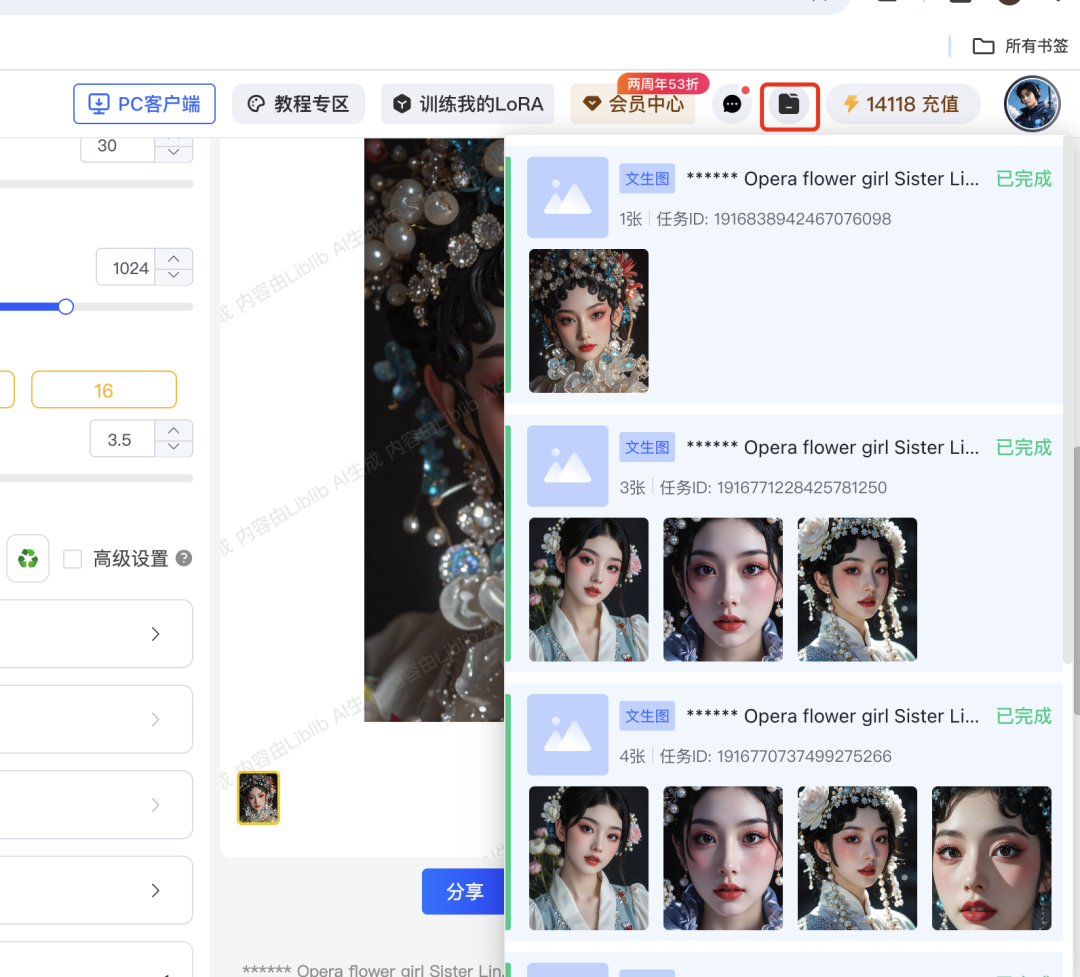Open the help question-mark beside 高级设置

pyautogui.click(x=183, y=559)
